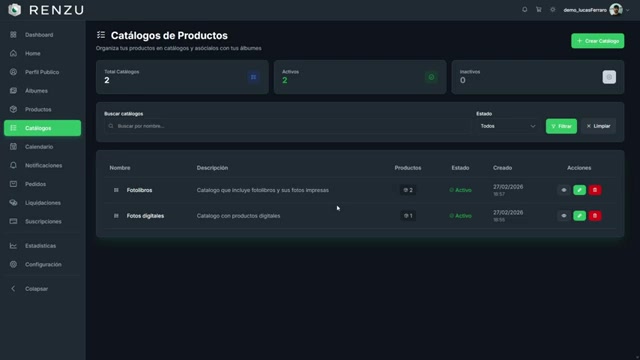The width and height of the screenshot is (640, 360).
Task: Select Catálogos sidebar item
Action: tap(42, 128)
